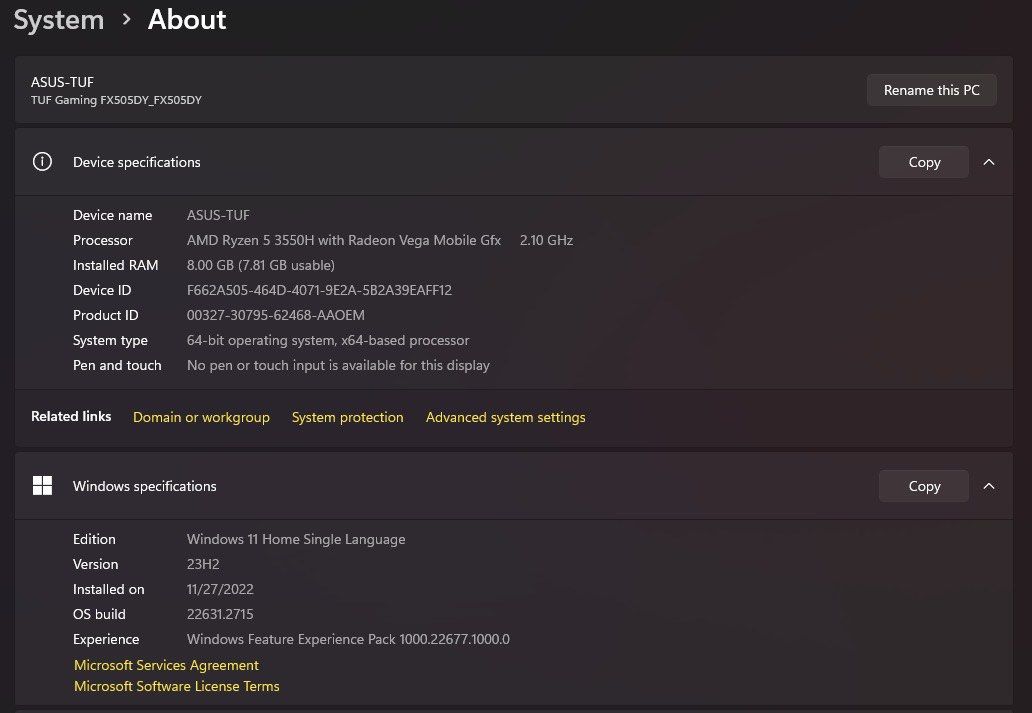
Task: Open the Microsoft Software License Terms
Action: pyautogui.click(x=176, y=686)
